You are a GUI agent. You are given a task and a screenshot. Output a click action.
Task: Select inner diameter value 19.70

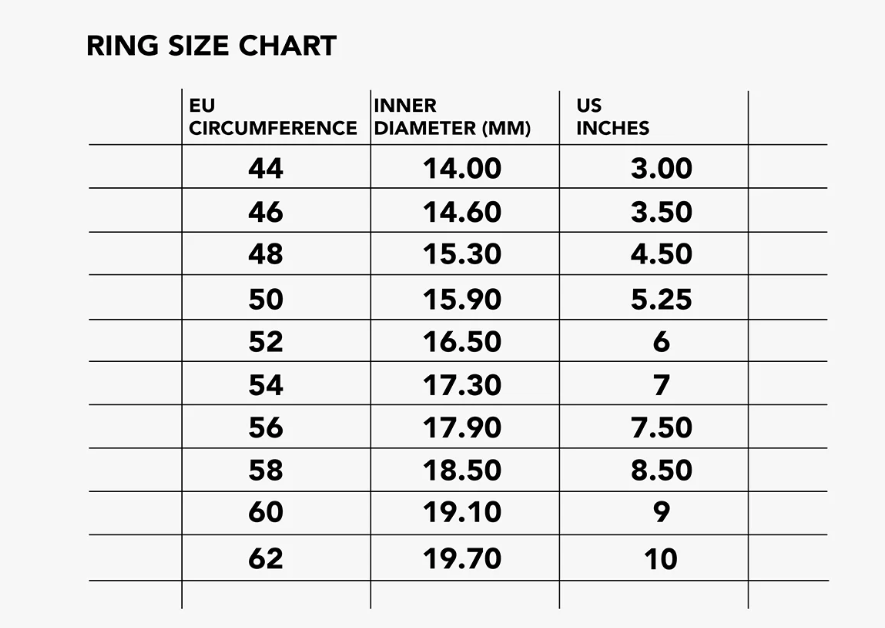(462, 559)
